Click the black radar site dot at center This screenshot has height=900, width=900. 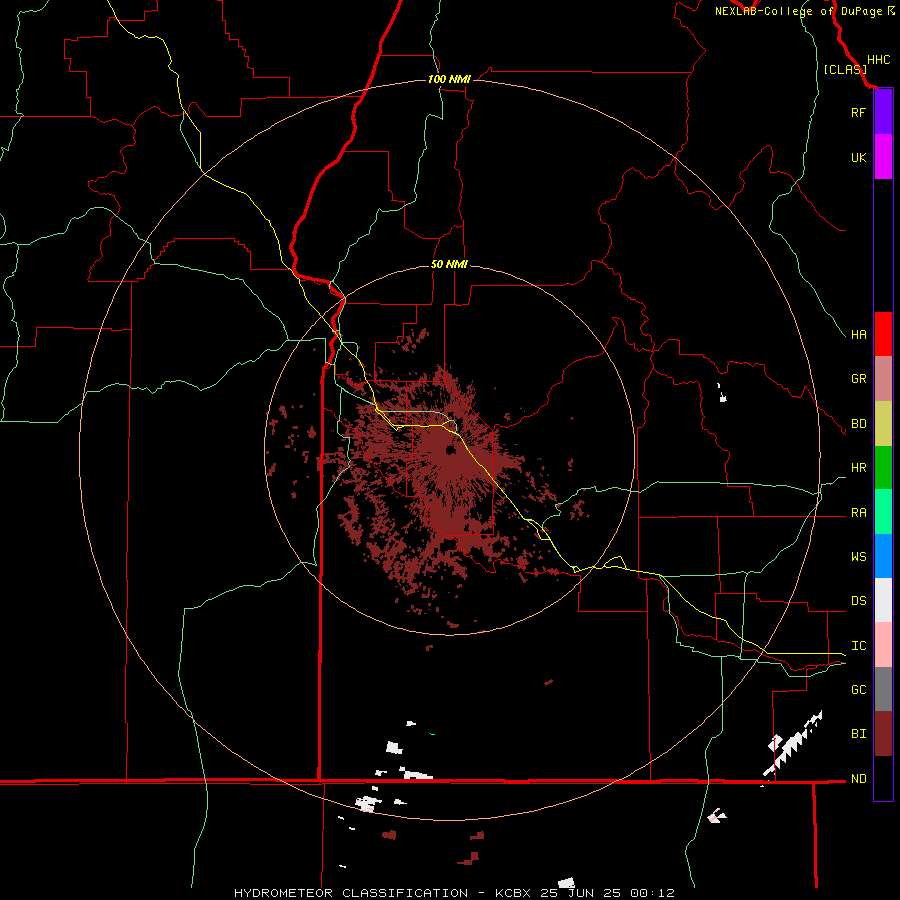point(451,450)
